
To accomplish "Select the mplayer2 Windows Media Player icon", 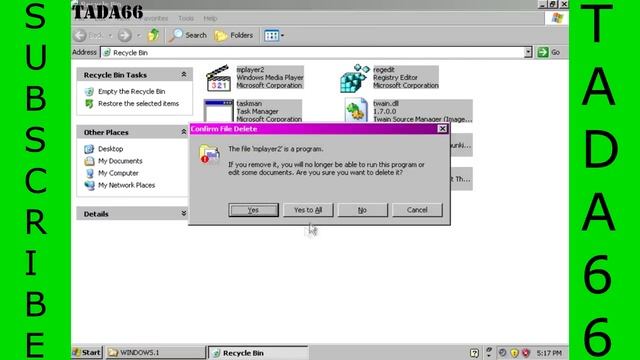I will point(218,78).
